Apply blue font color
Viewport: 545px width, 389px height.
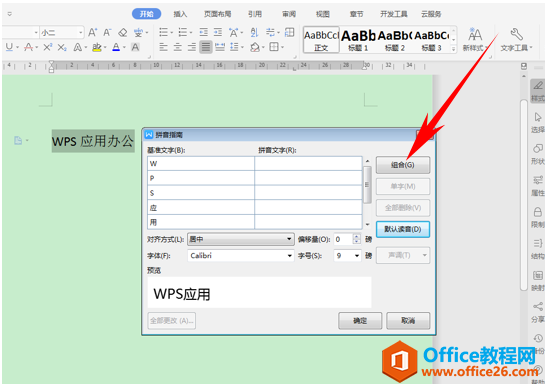point(116,47)
